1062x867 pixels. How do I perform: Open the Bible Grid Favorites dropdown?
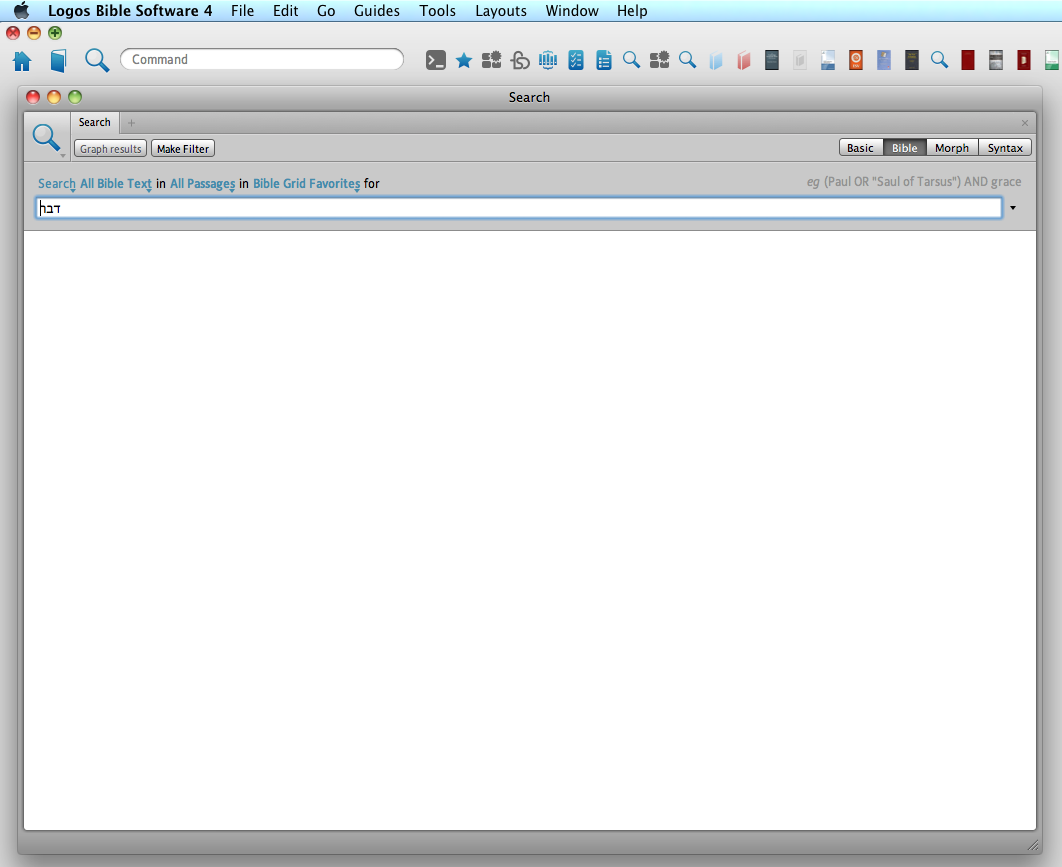tap(307, 184)
